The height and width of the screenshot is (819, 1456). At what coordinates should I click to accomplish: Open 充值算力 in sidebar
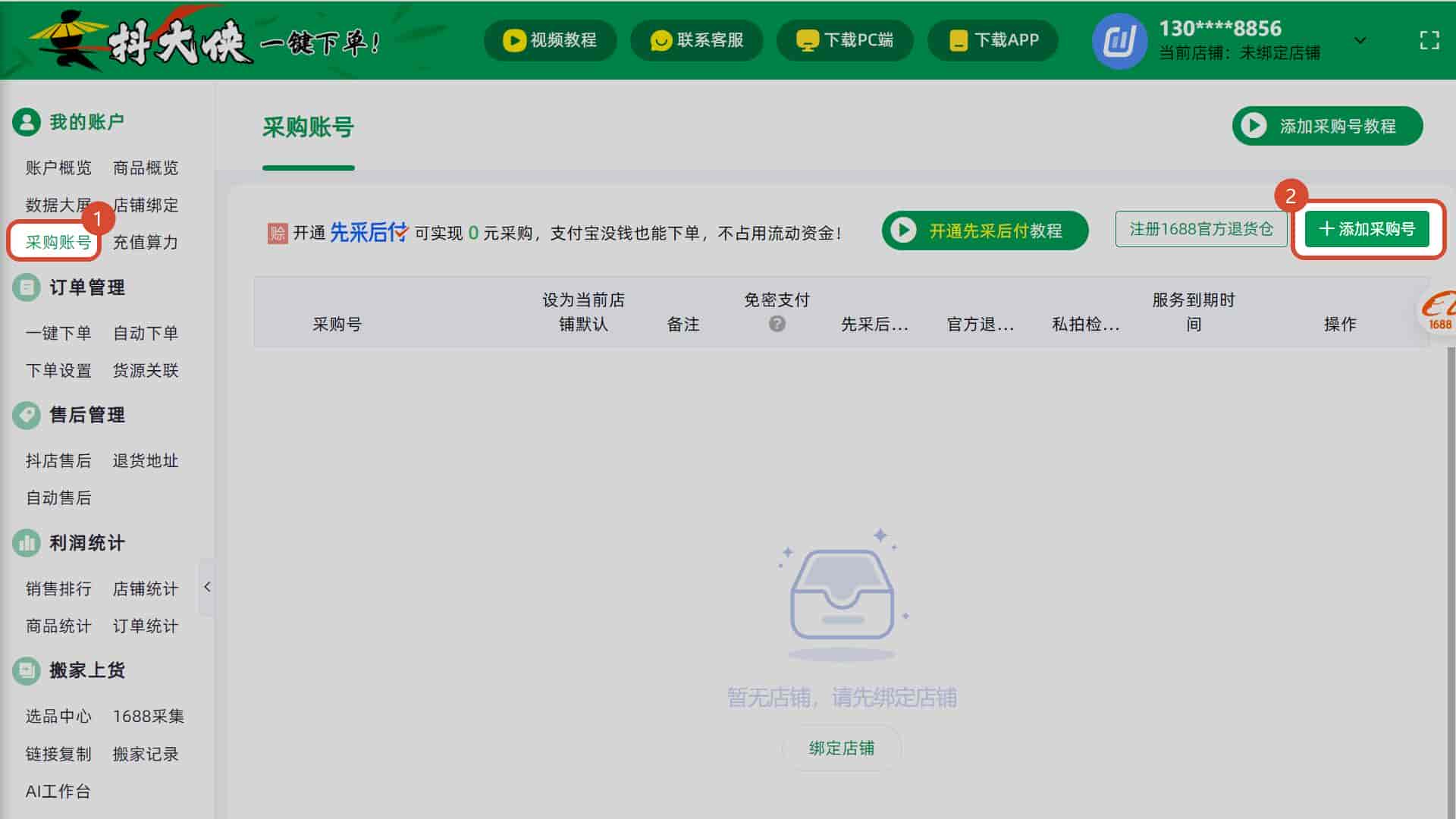point(146,242)
